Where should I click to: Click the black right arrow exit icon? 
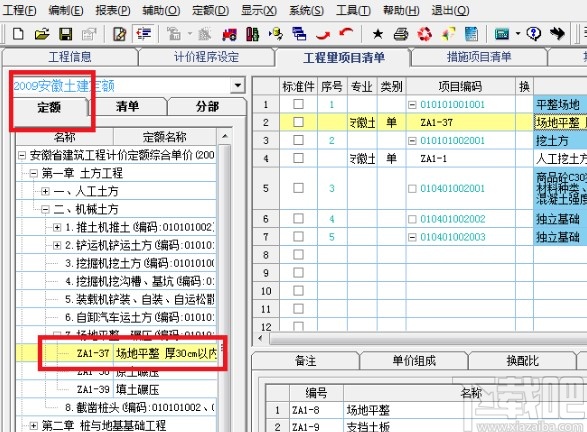(557, 34)
